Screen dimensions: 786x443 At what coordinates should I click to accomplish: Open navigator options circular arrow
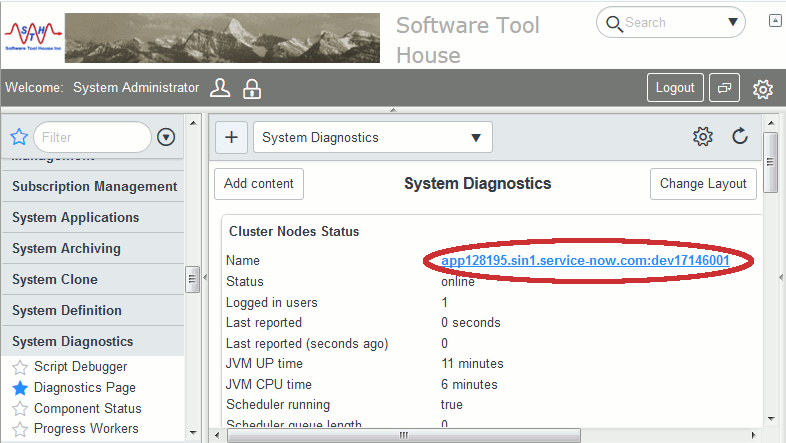(x=166, y=137)
